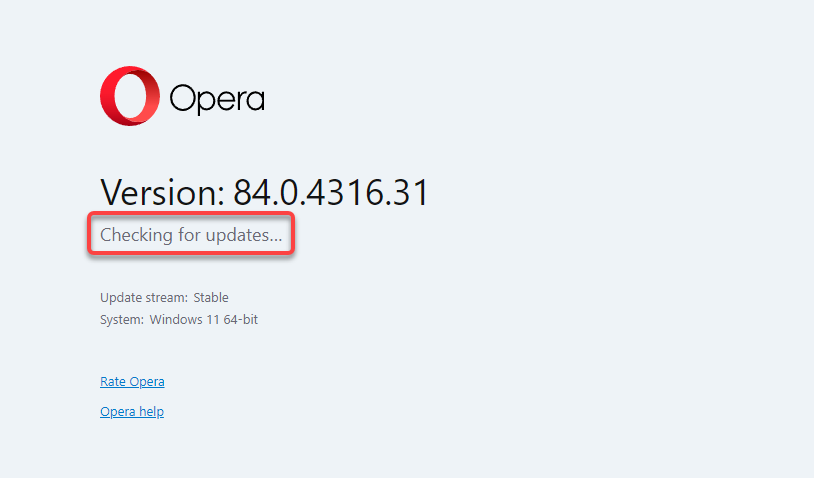Viewport: 814px width, 478px height.
Task: Select the "Checking for updates..." status text
Action: coord(191,236)
